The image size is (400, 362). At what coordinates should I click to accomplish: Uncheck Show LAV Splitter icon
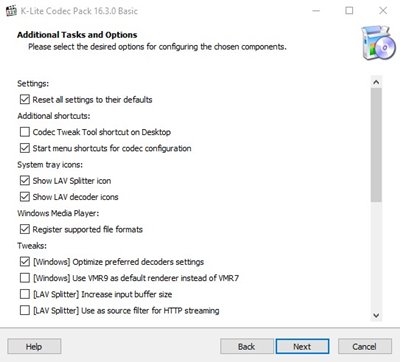point(25,180)
